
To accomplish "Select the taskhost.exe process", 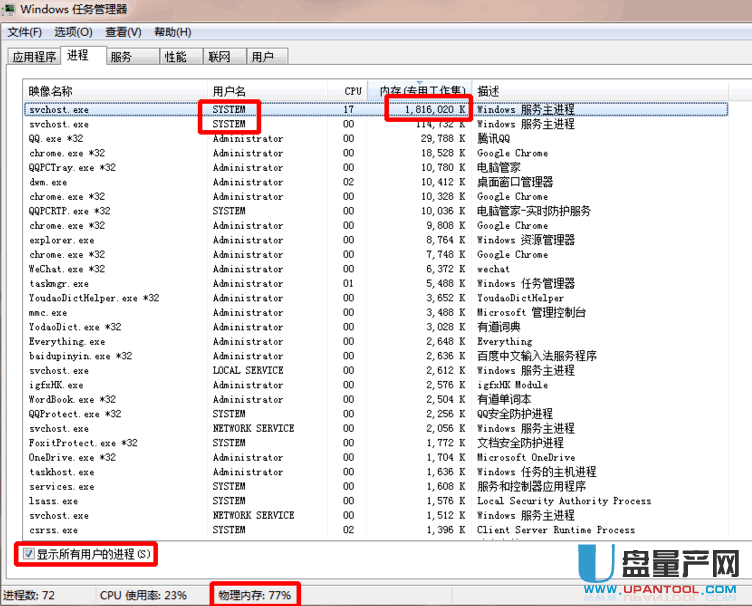I will tap(376, 472).
